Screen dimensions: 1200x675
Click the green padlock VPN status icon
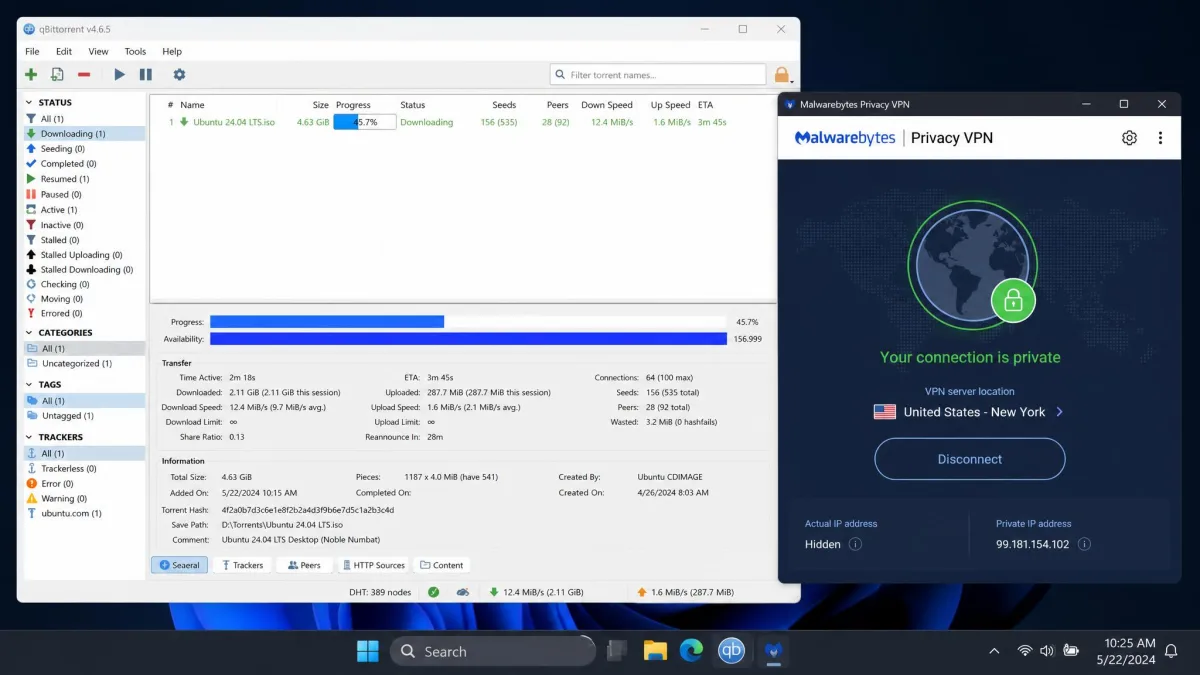click(1012, 300)
